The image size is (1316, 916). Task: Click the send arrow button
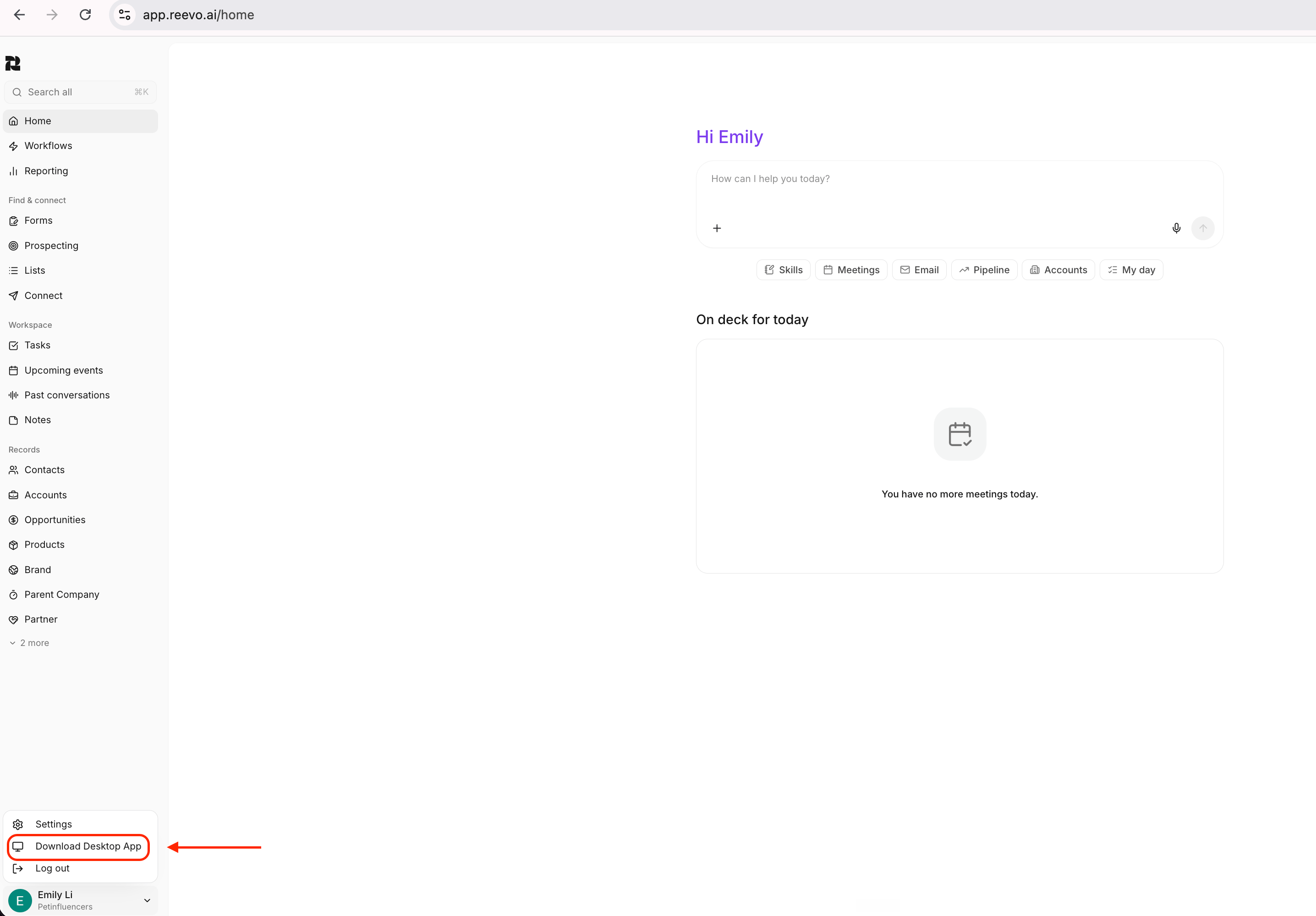1202,228
